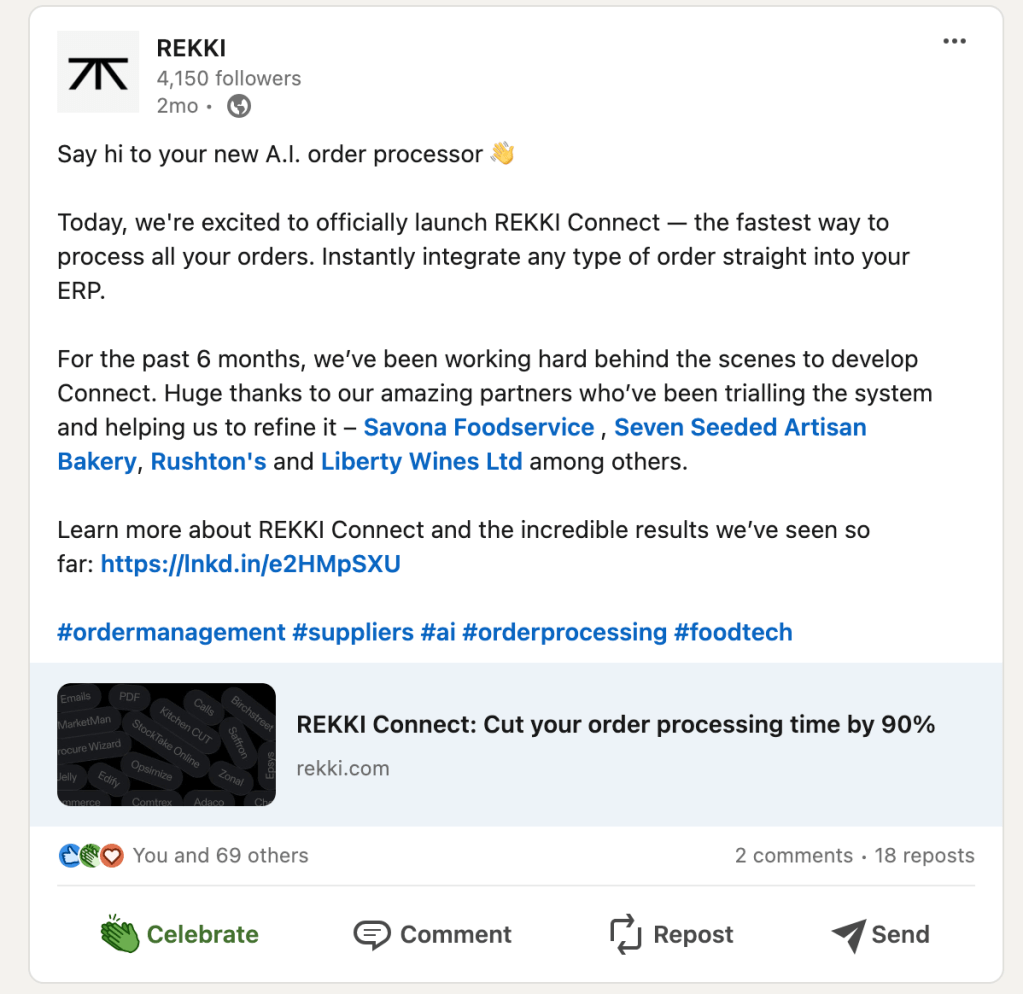View the 18 reposts list
The width and height of the screenshot is (1023, 994).
click(x=924, y=856)
